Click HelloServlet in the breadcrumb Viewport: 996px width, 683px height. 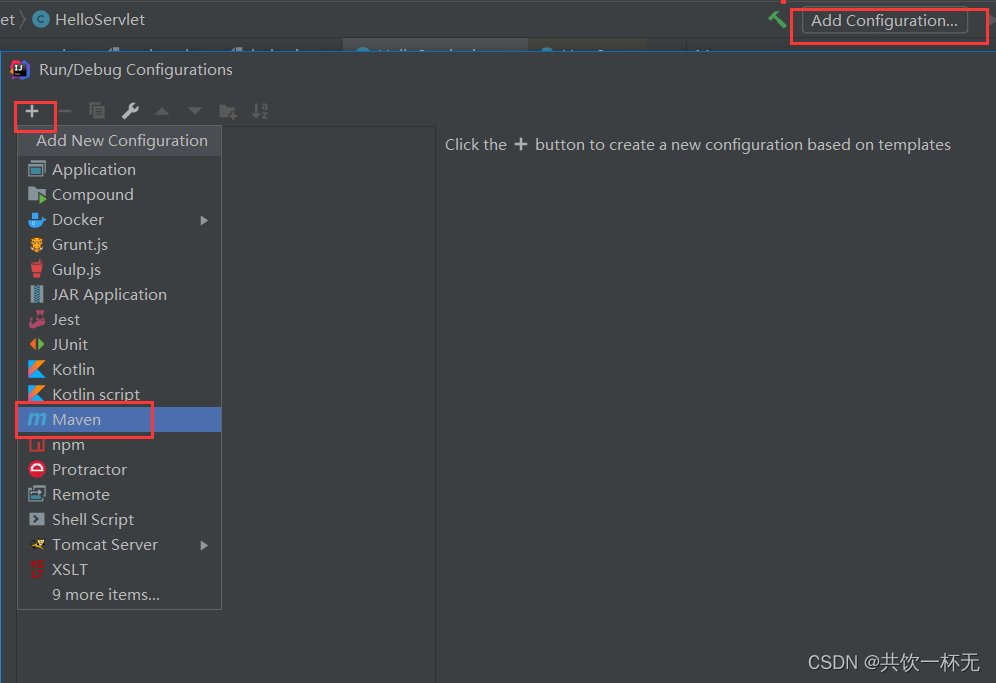pyautogui.click(x=100, y=20)
